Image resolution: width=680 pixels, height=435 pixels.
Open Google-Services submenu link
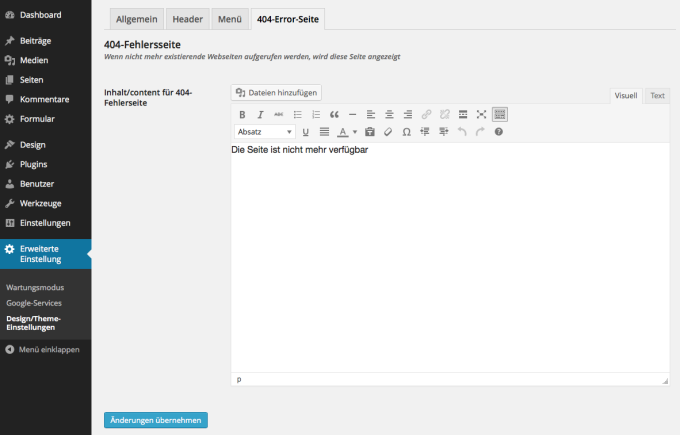[34, 303]
